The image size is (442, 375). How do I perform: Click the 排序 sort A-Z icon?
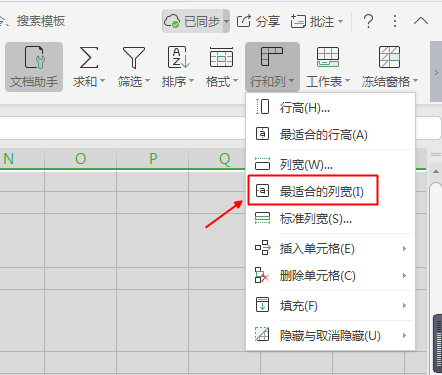click(178, 57)
